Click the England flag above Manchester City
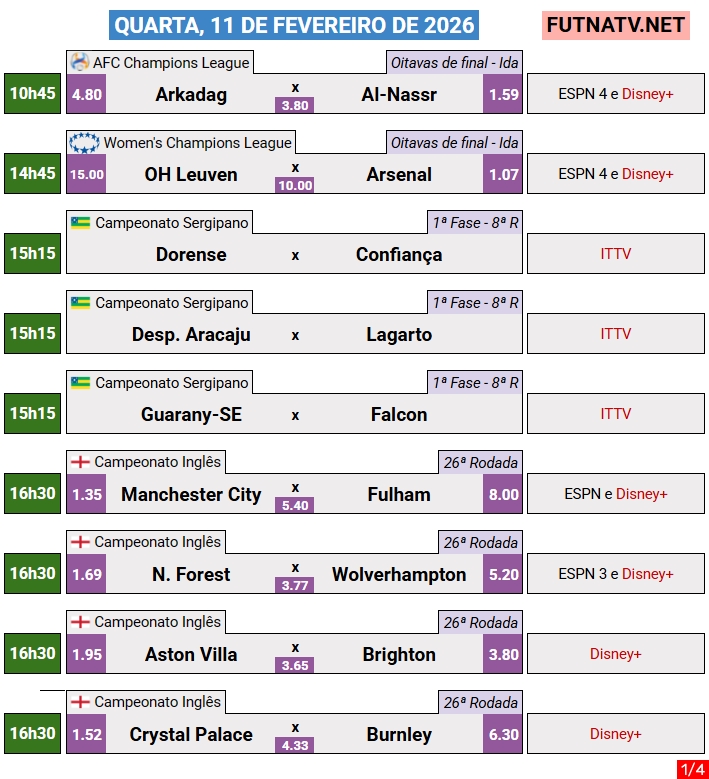Viewport: 709px width, 779px height. coord(80,463)
